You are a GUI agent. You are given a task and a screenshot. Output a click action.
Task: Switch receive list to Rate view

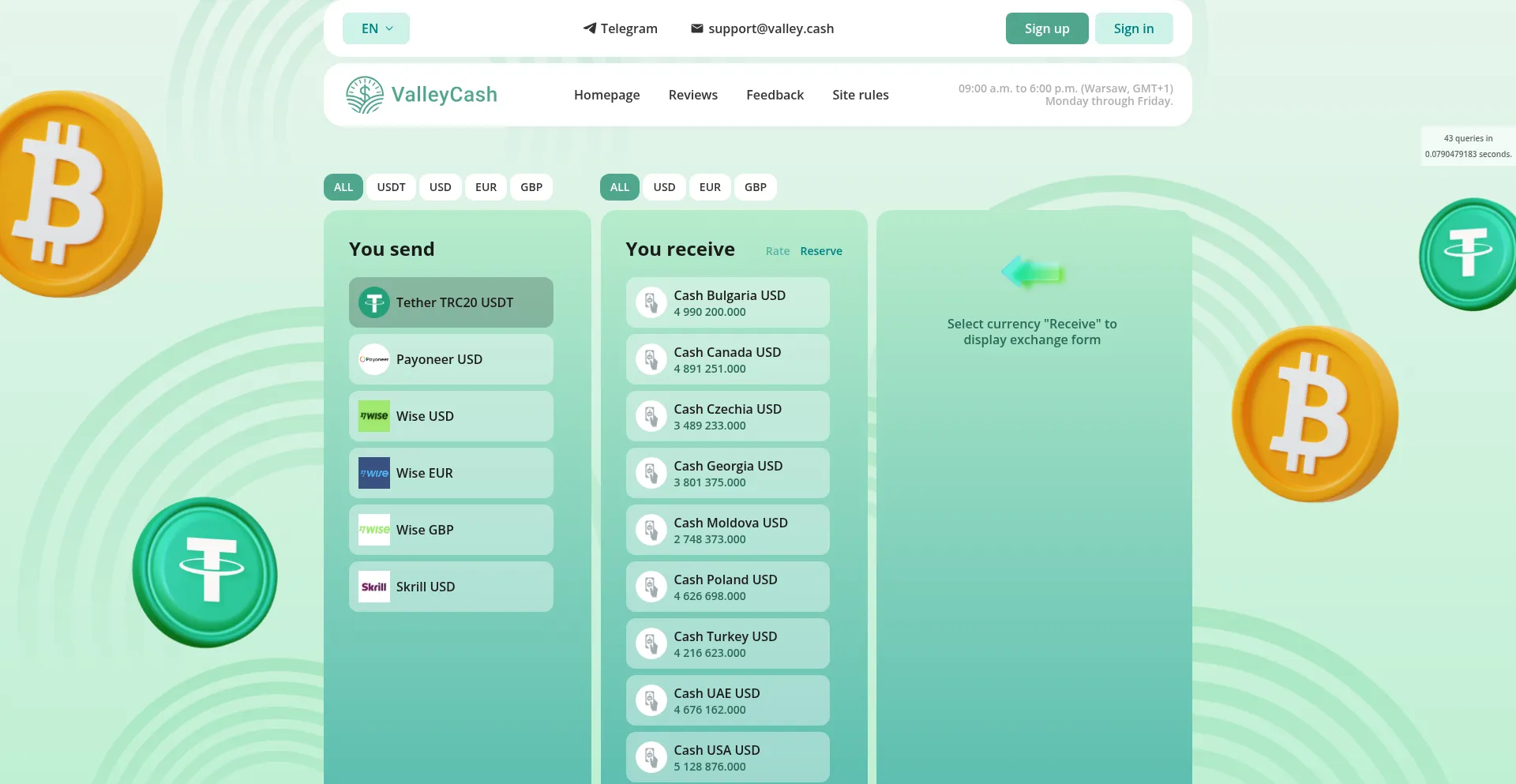coord(777,251)
